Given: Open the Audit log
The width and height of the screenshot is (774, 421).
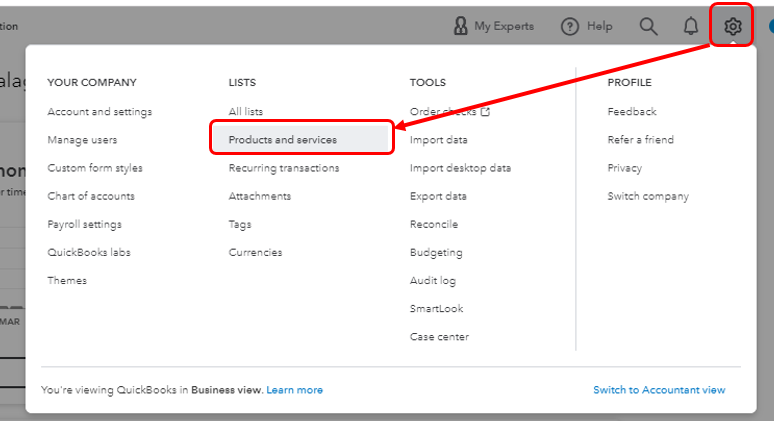Looking at the screenshot, I should 433,281.
